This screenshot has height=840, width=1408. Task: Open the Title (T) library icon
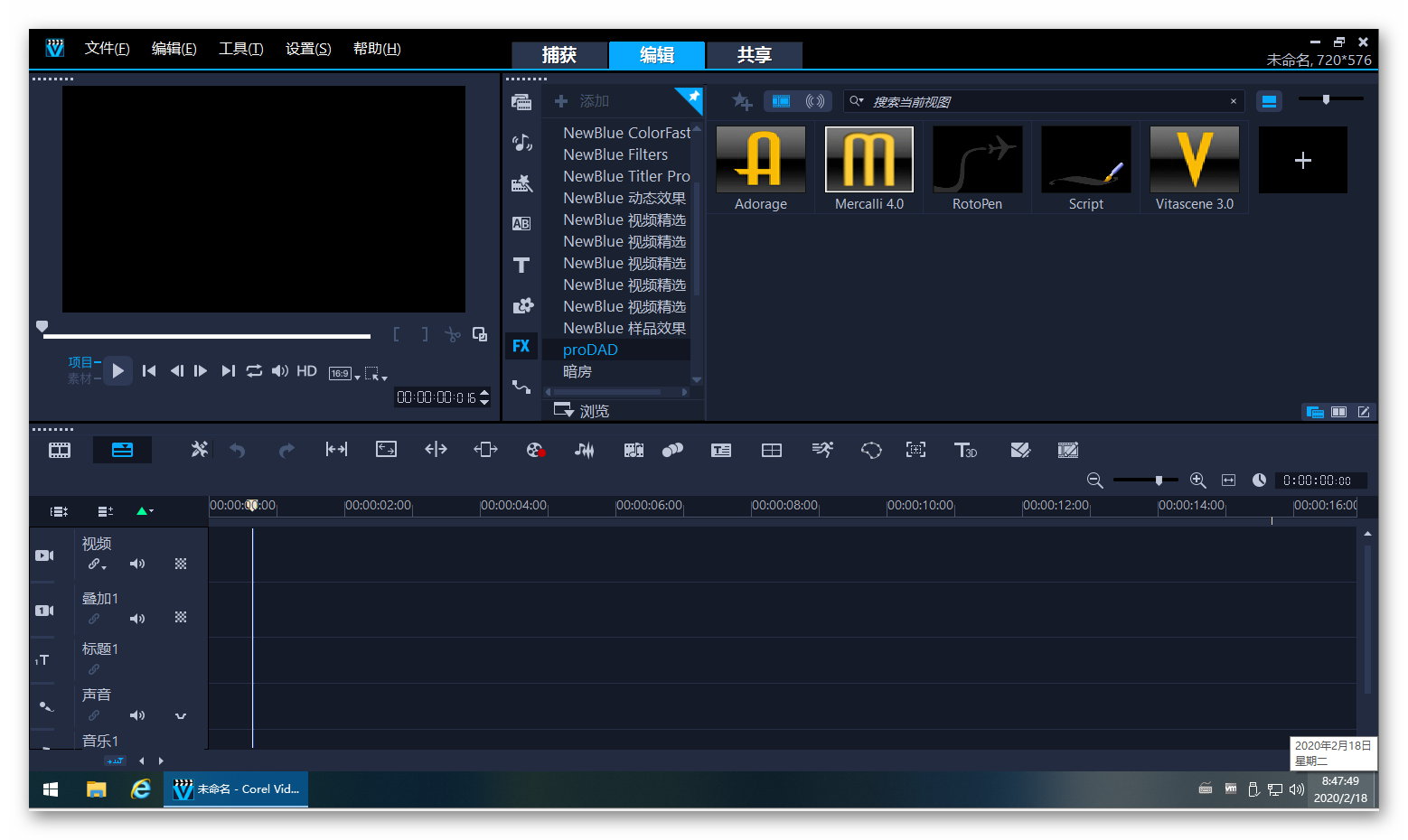[x=521, y=265]
